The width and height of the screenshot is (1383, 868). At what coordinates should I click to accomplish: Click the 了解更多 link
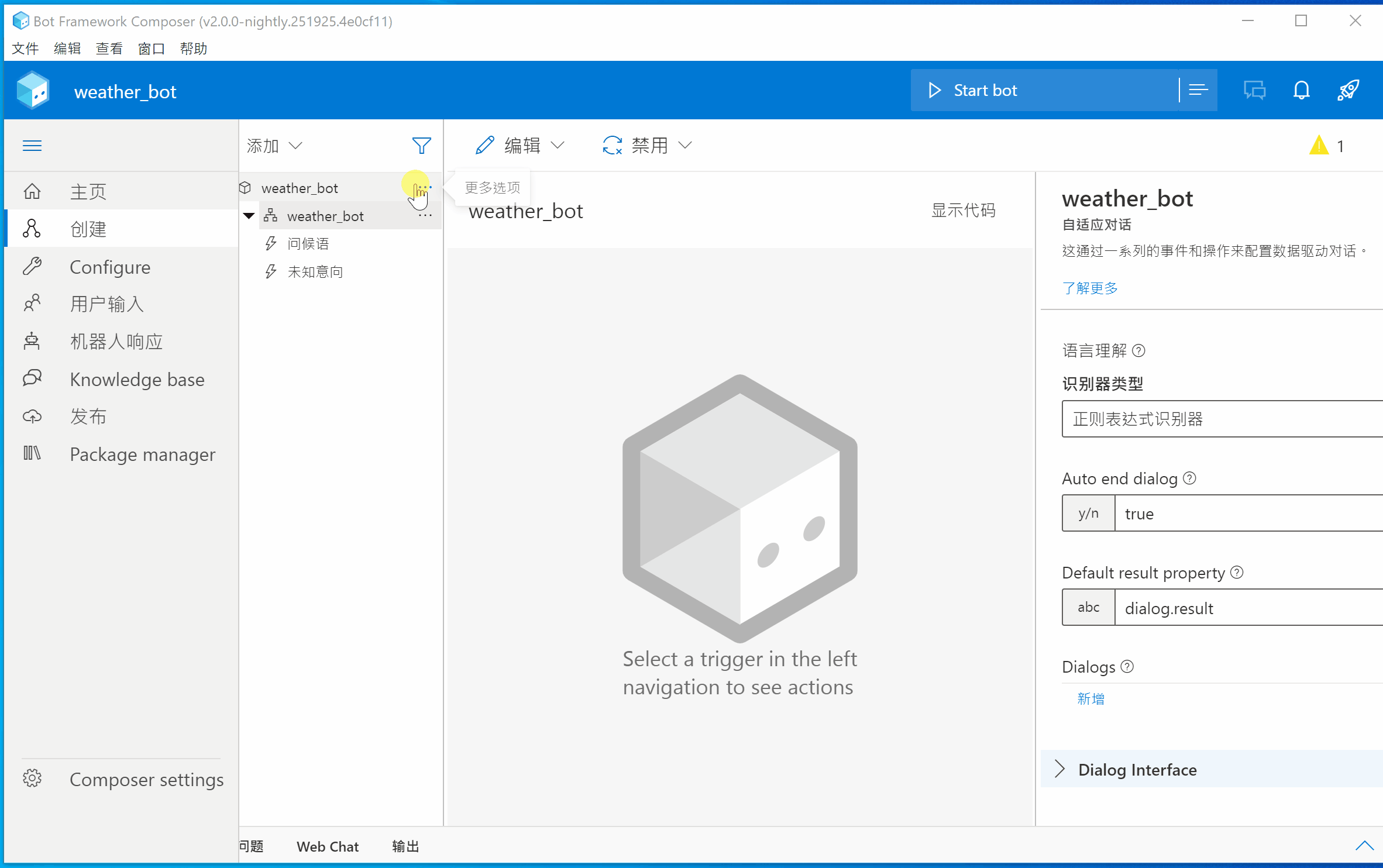coord(1090,288)
